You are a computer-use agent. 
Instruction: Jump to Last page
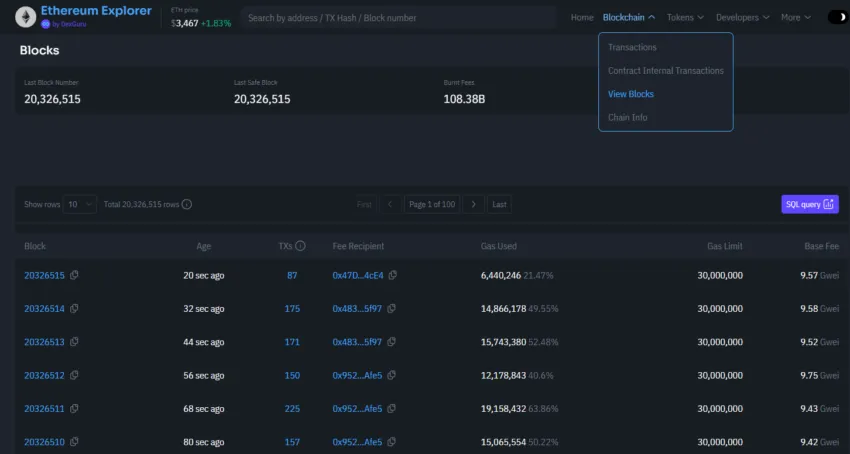pos(500,204)
